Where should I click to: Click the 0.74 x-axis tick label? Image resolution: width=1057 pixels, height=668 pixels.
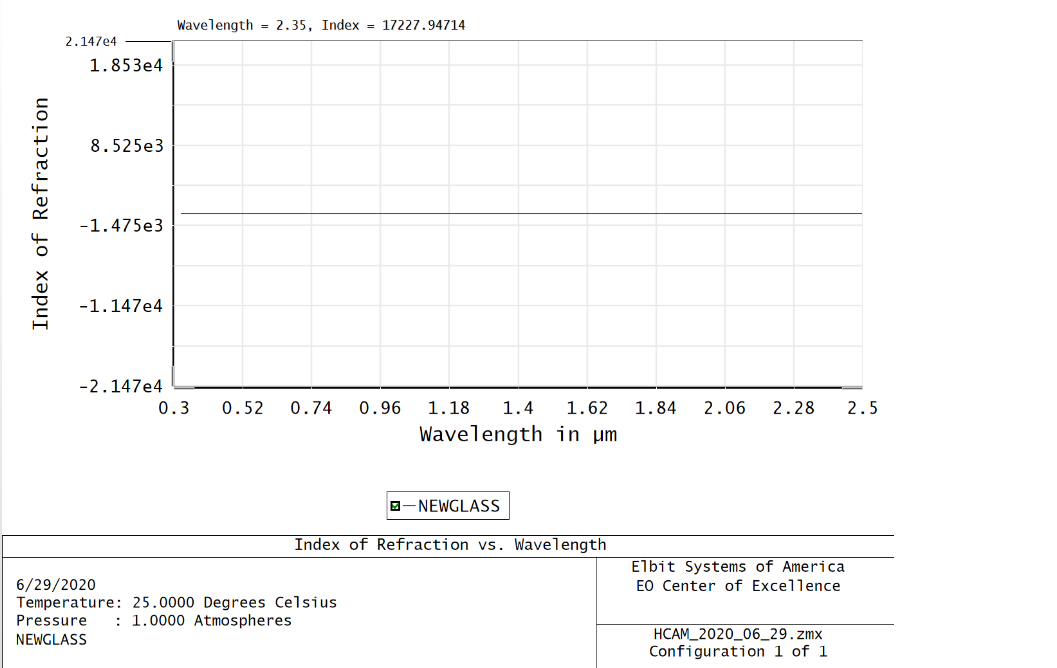click(311, 408)
